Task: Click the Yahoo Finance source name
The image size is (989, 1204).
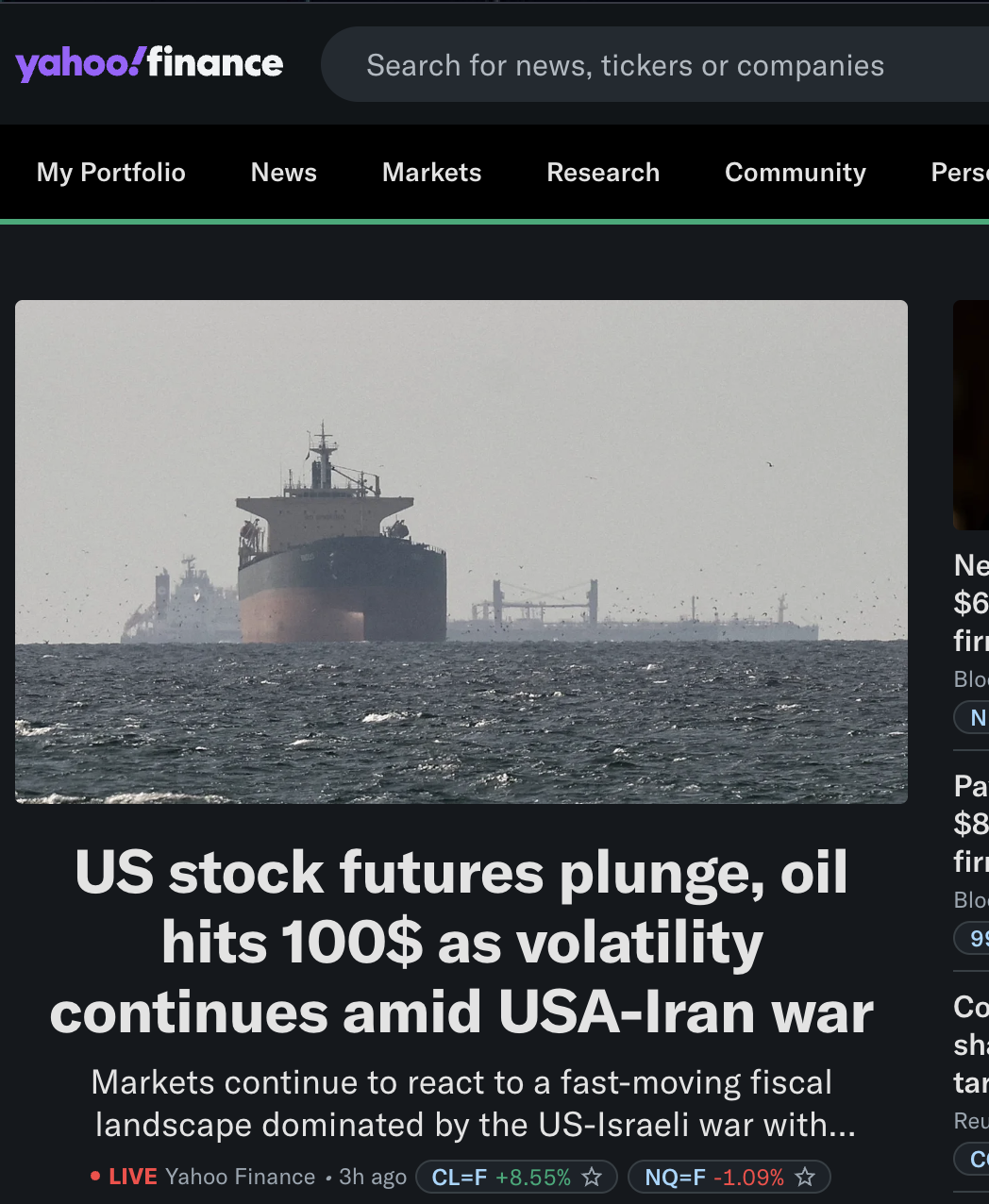Action: [240, 1177]
